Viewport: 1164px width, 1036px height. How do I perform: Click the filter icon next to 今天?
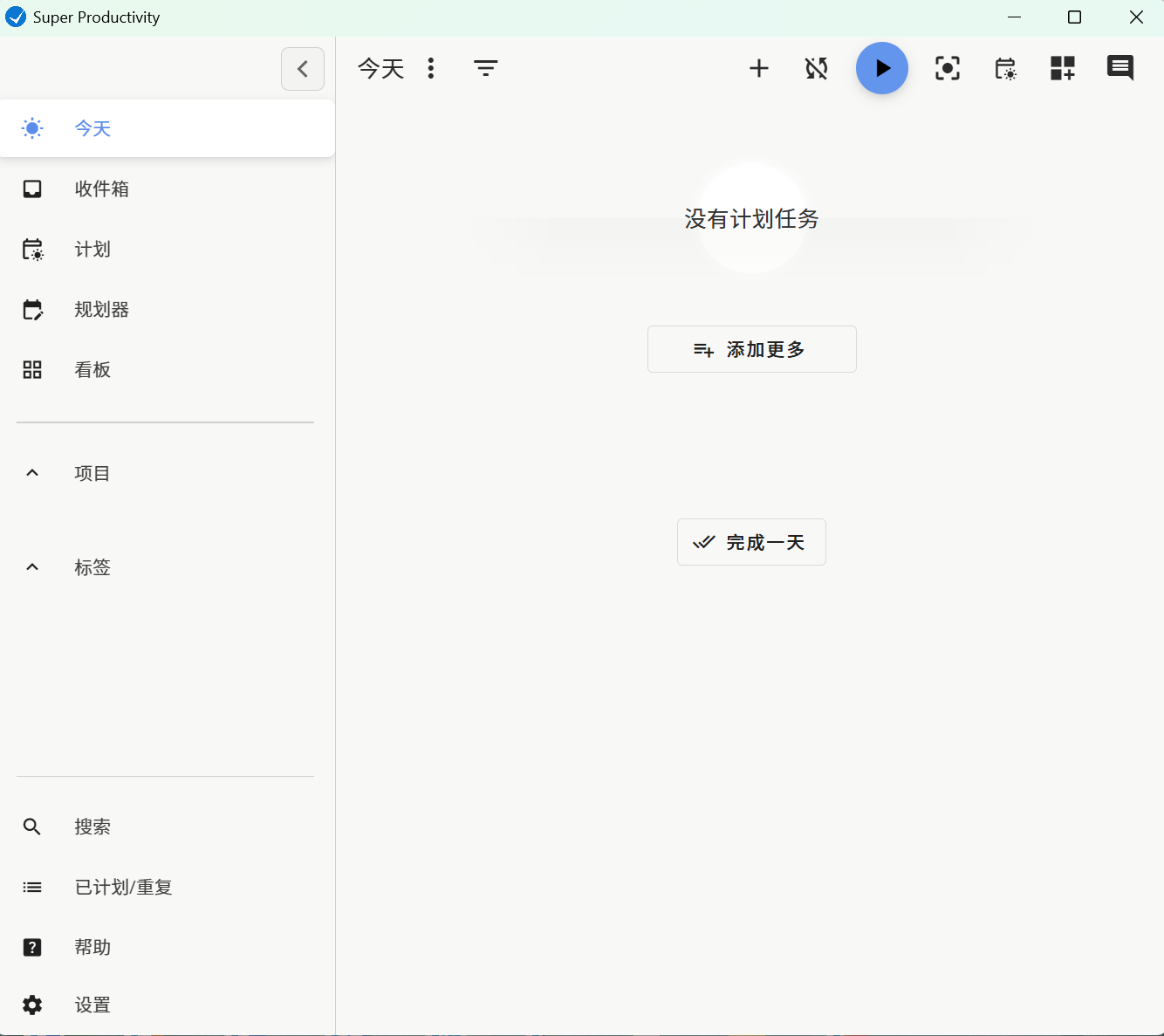[x=486, y=68]
